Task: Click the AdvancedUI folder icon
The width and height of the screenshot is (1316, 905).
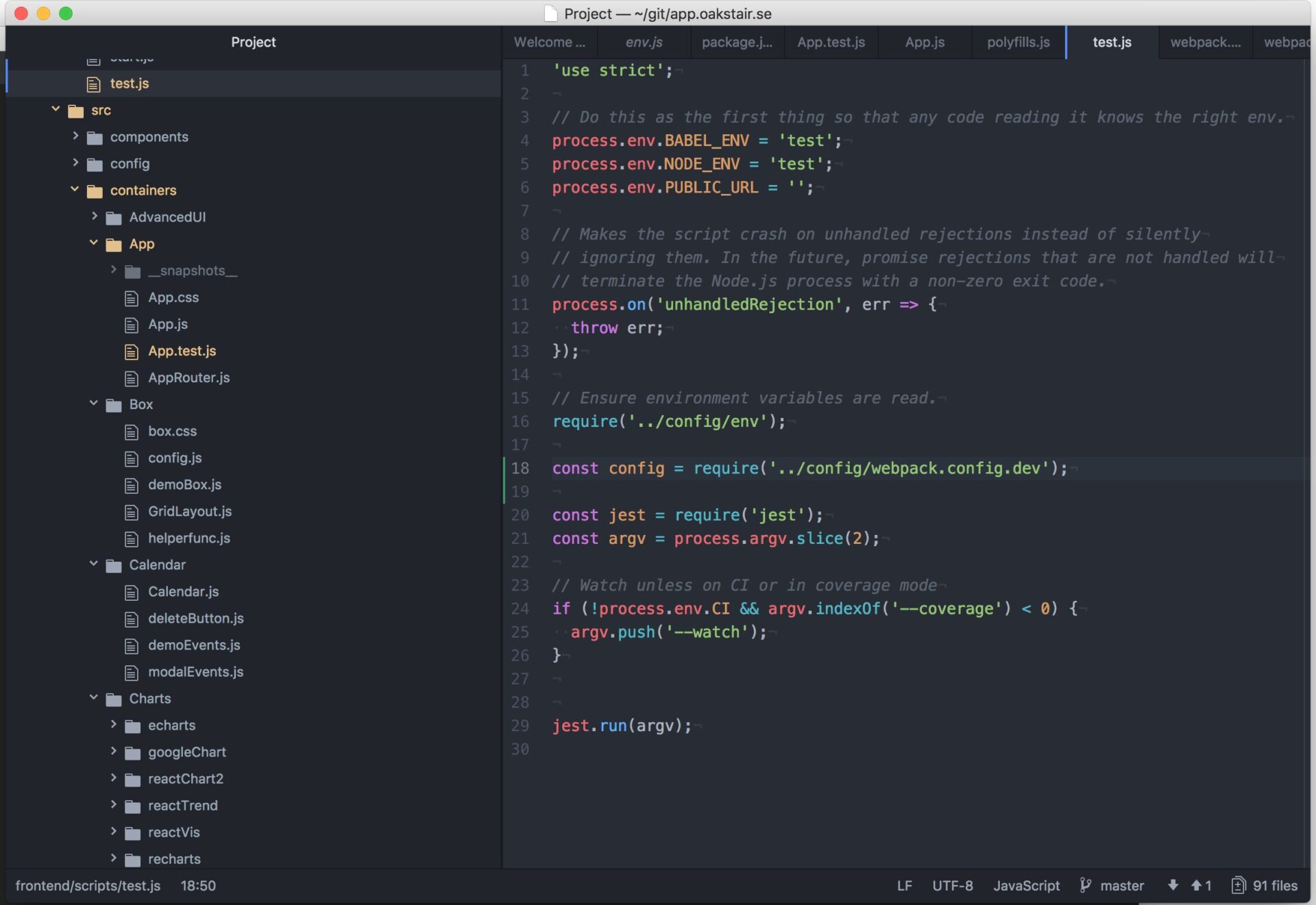Action: coord(114,217)
